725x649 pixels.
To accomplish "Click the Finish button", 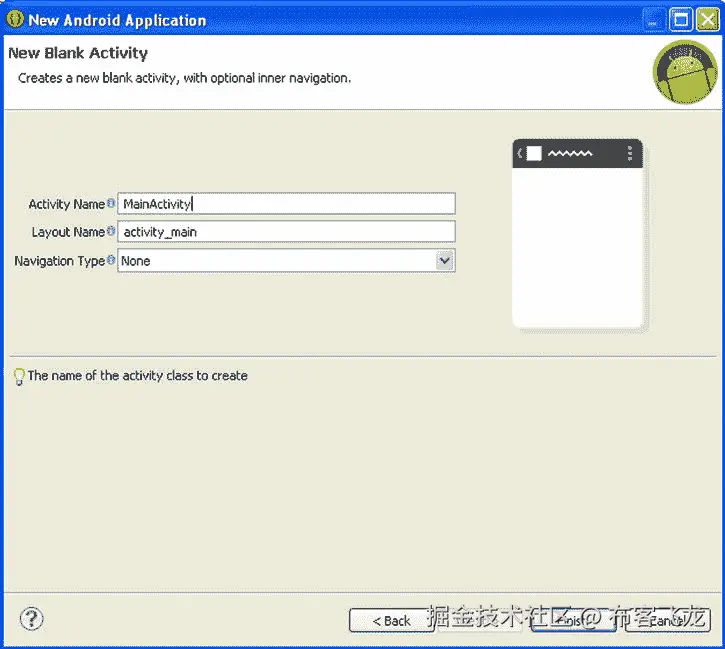I will 574,620.
